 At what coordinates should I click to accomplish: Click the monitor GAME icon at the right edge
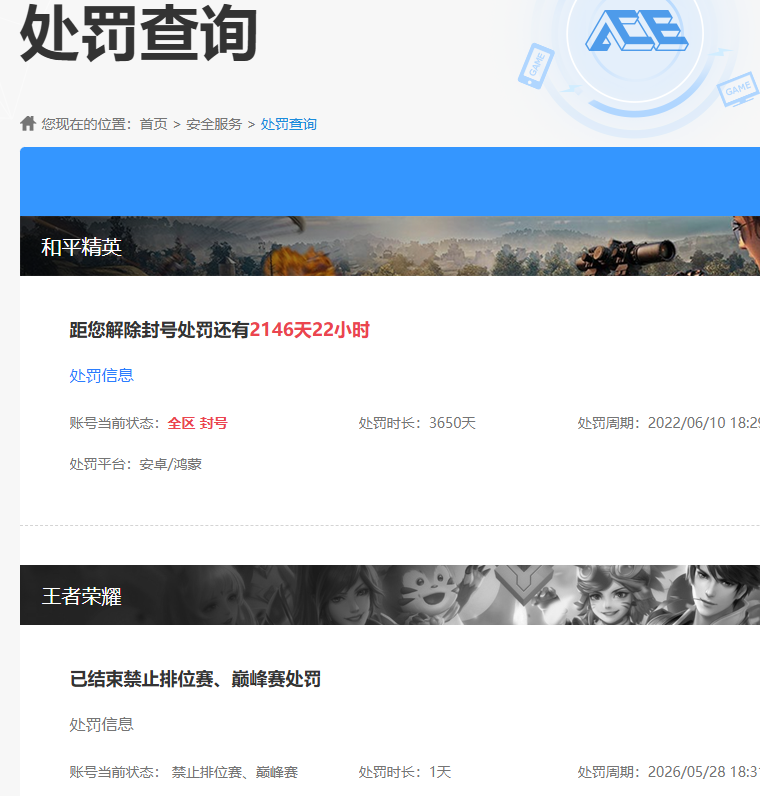click(737, 89)
